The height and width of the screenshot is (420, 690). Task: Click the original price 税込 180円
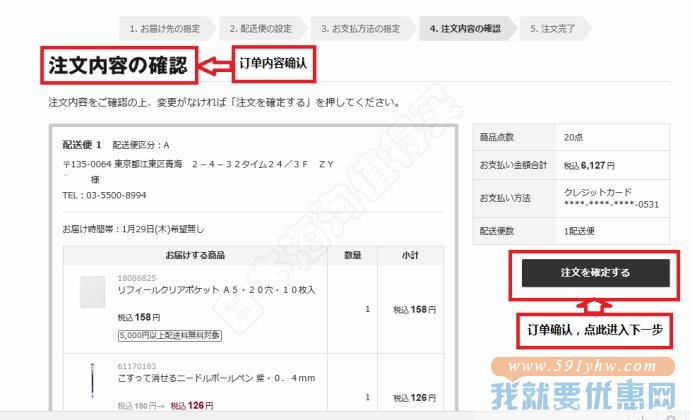tap(137, 406)
